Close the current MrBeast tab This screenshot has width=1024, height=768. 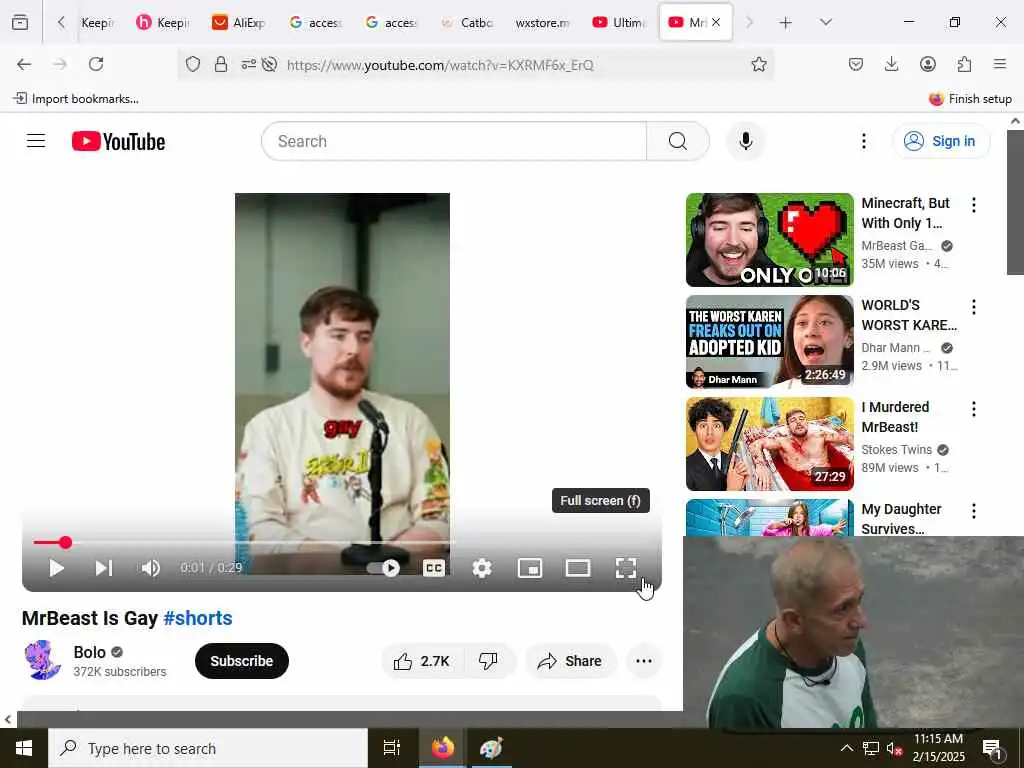tap(716, 22)
